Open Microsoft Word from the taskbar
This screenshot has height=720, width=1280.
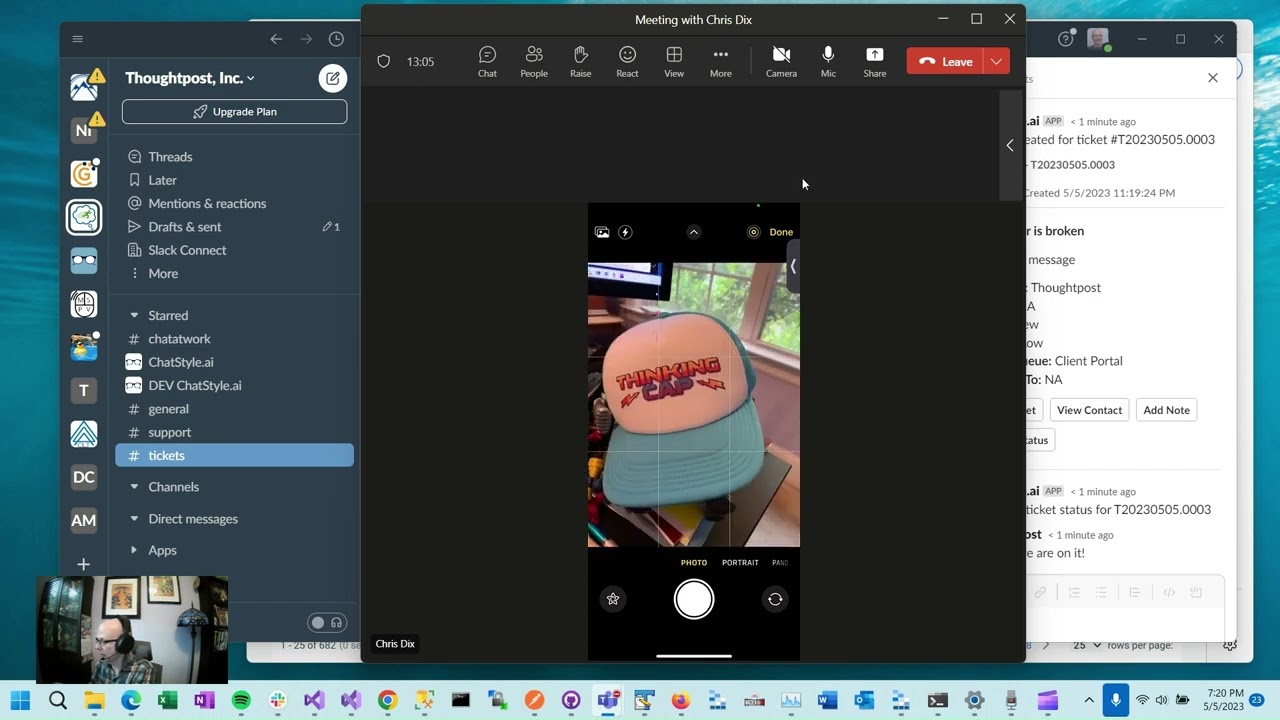tap(827, 700)
